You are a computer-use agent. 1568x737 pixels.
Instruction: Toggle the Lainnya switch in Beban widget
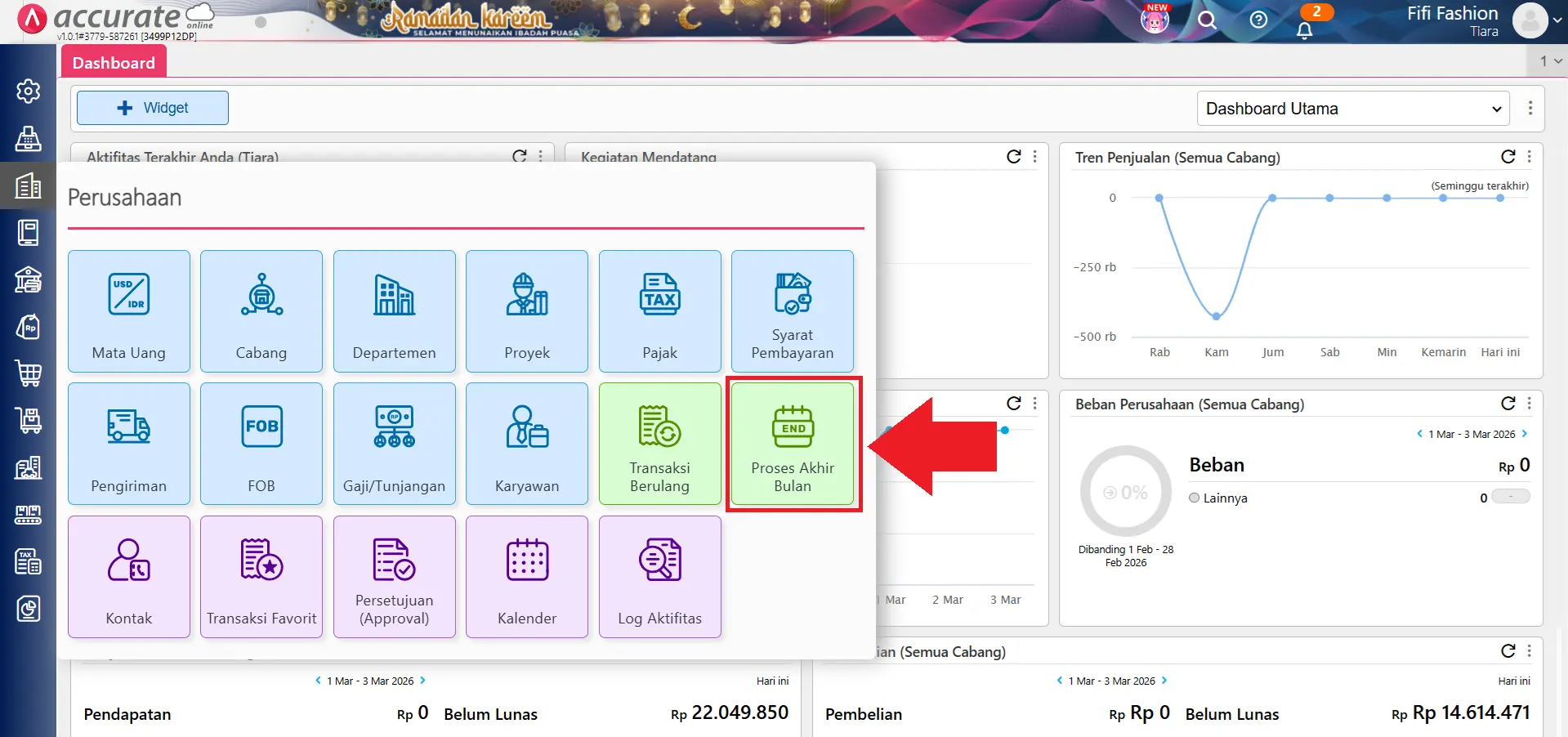click(x=1510, y=497)
